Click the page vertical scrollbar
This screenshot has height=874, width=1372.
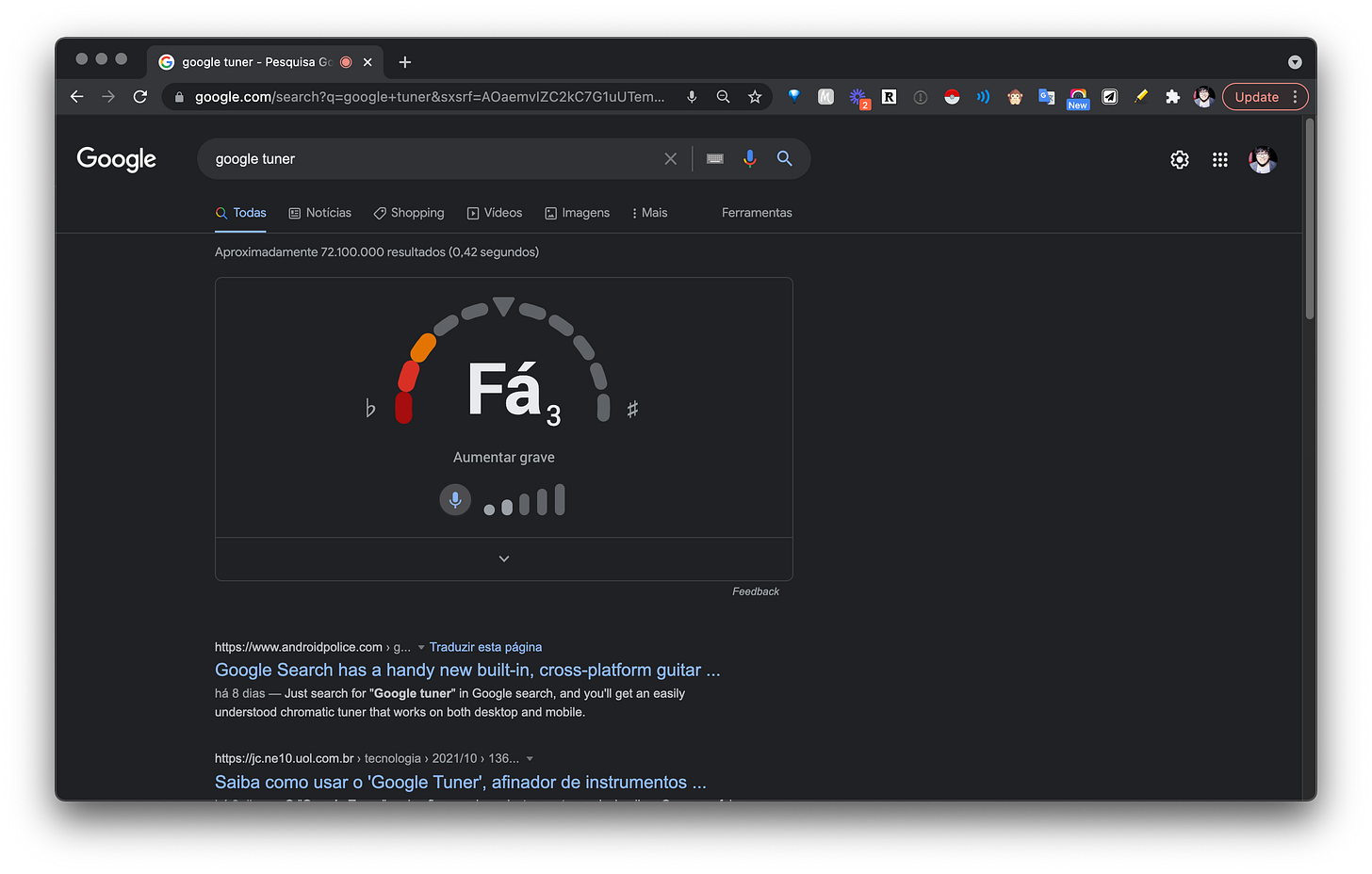[x=1310, y=219]
